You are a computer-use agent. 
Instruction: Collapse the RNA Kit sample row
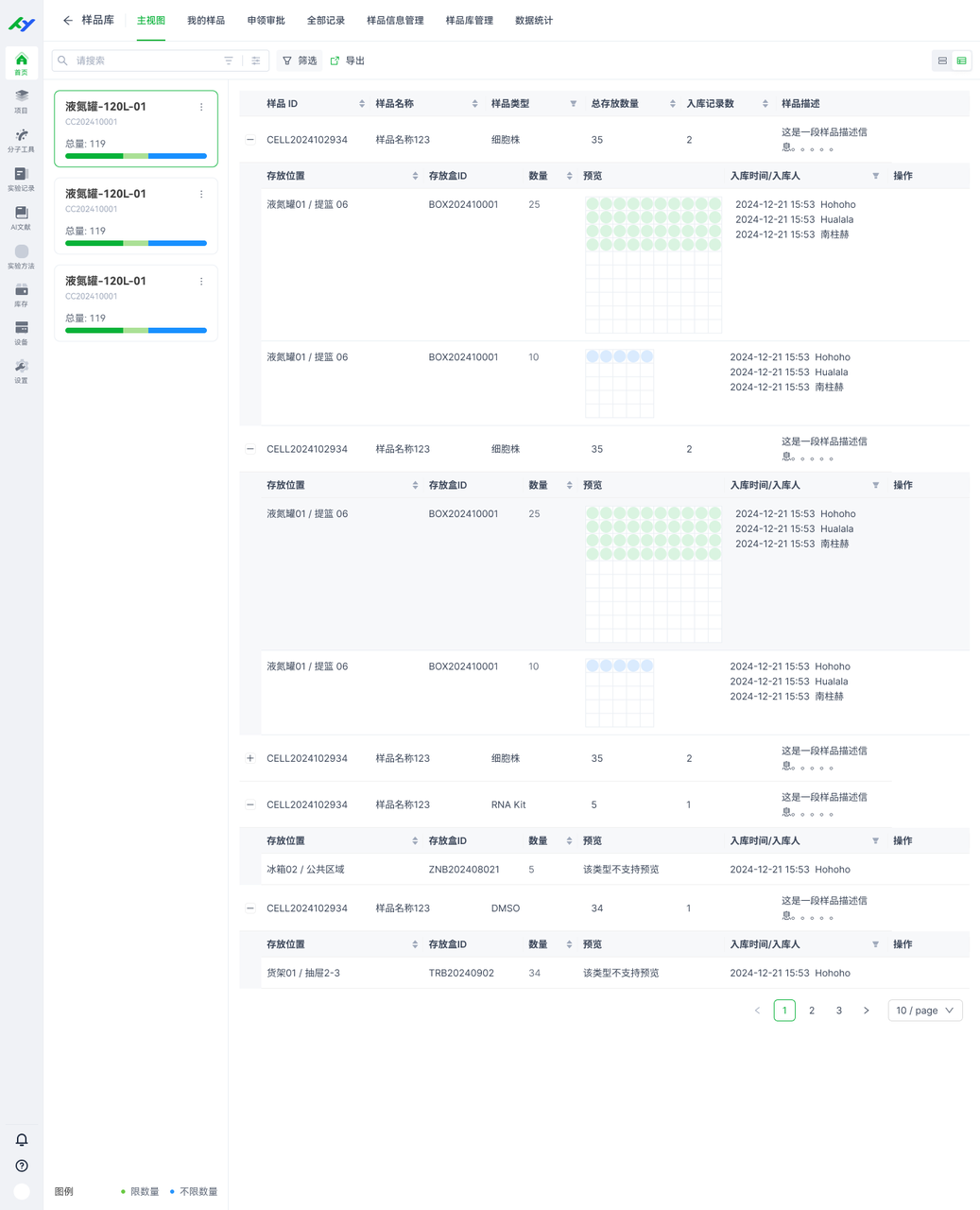click(x=249, y=804)
